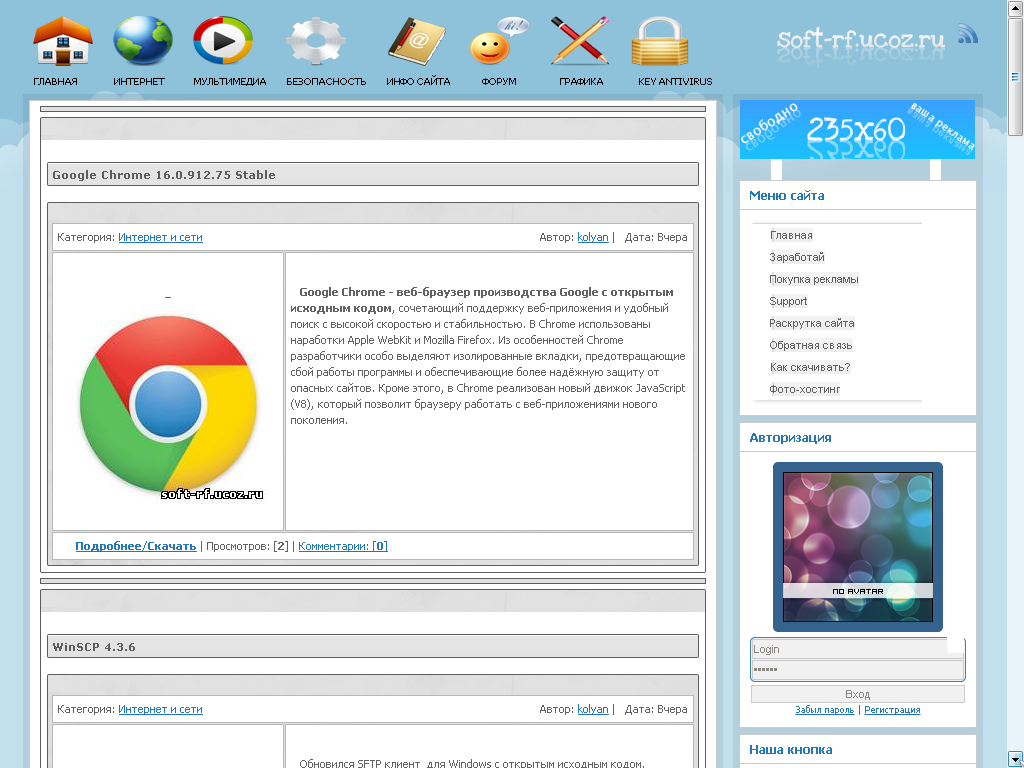Screen dimensions: 1024x768
Task: Select the ИНТЕРНЕТ label in top navigation
Action: [139, 82]
